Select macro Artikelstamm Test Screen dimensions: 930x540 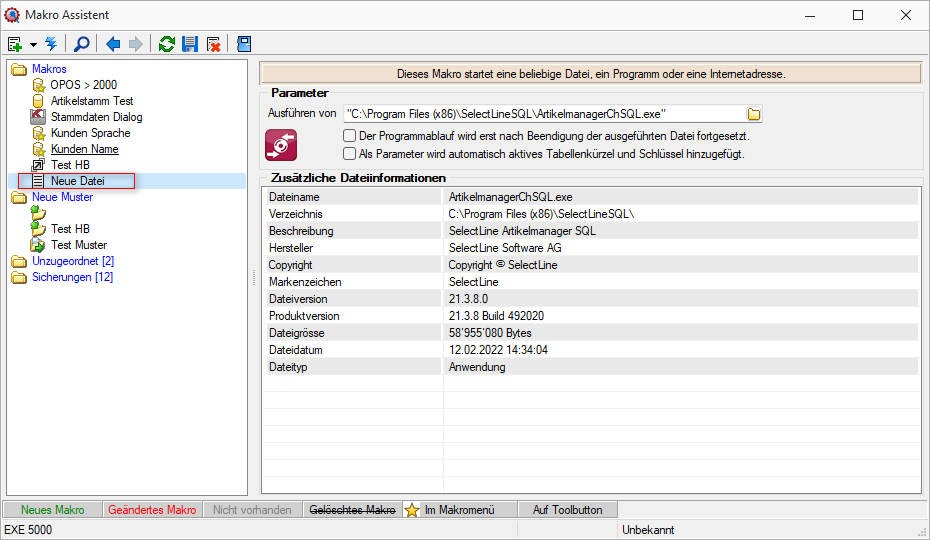[x=92, y=101]
